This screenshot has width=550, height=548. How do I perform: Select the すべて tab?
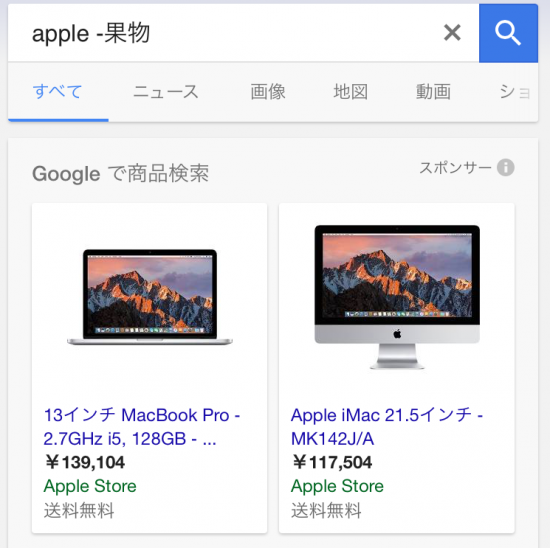click(x=58, y=92)
